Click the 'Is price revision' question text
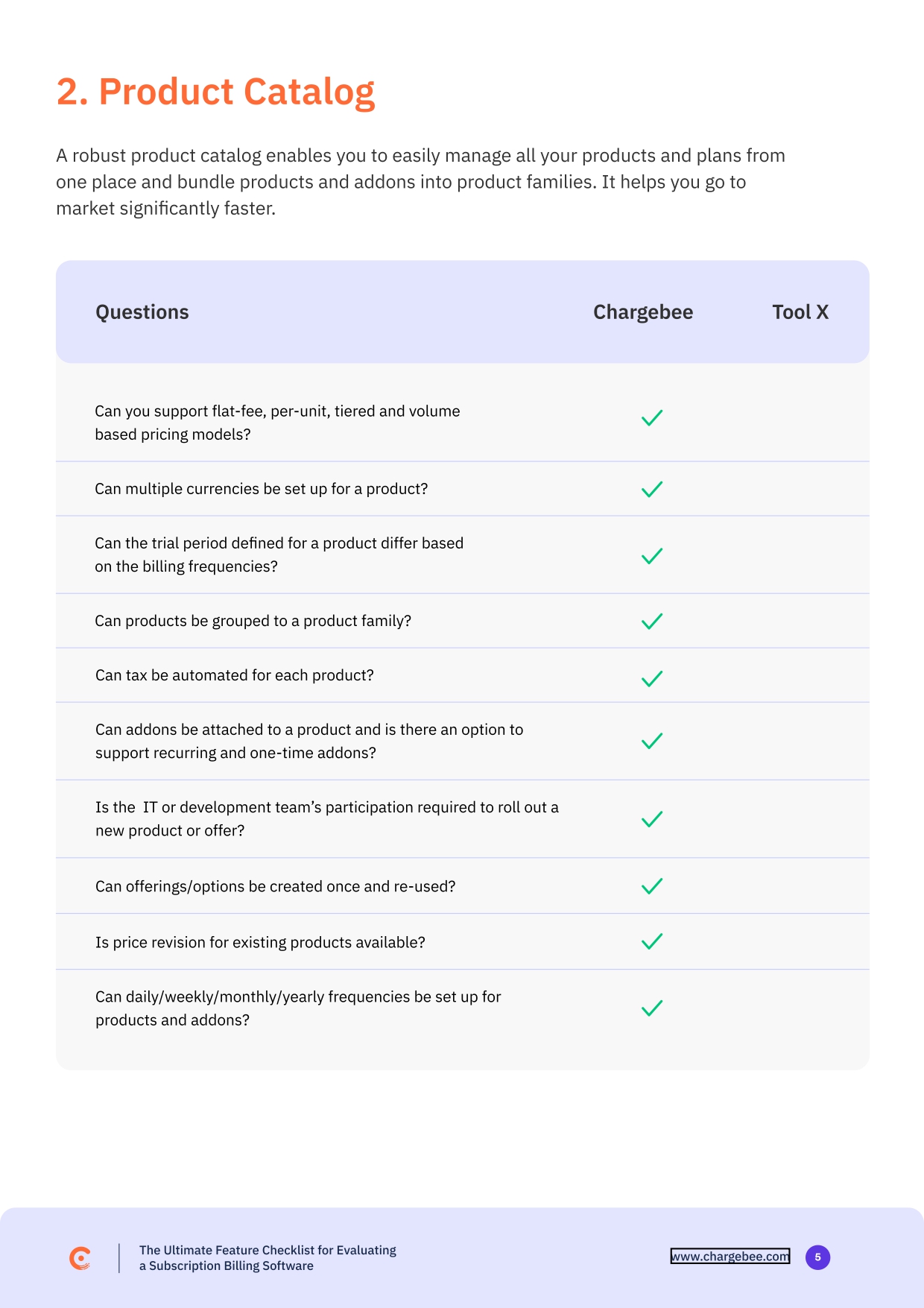 point(260,943)
